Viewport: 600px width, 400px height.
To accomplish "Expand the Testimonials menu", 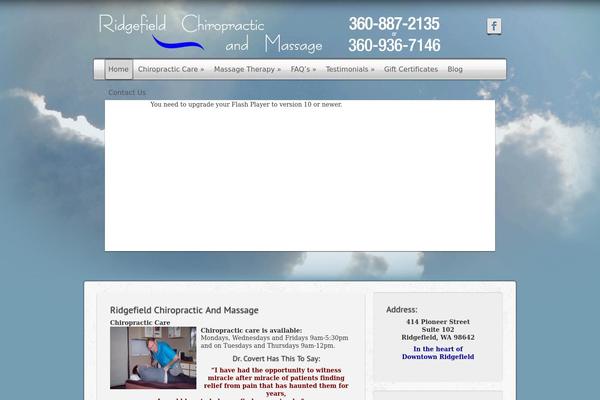I will 350,69.
